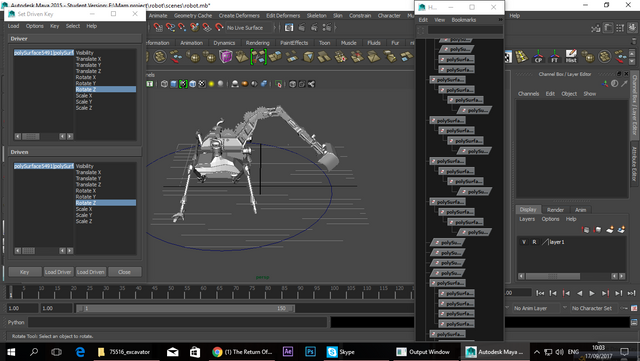Viewport: 640px width, 361px height.
Task: Open Edit Deformers menu
Action: click(283, 16)
